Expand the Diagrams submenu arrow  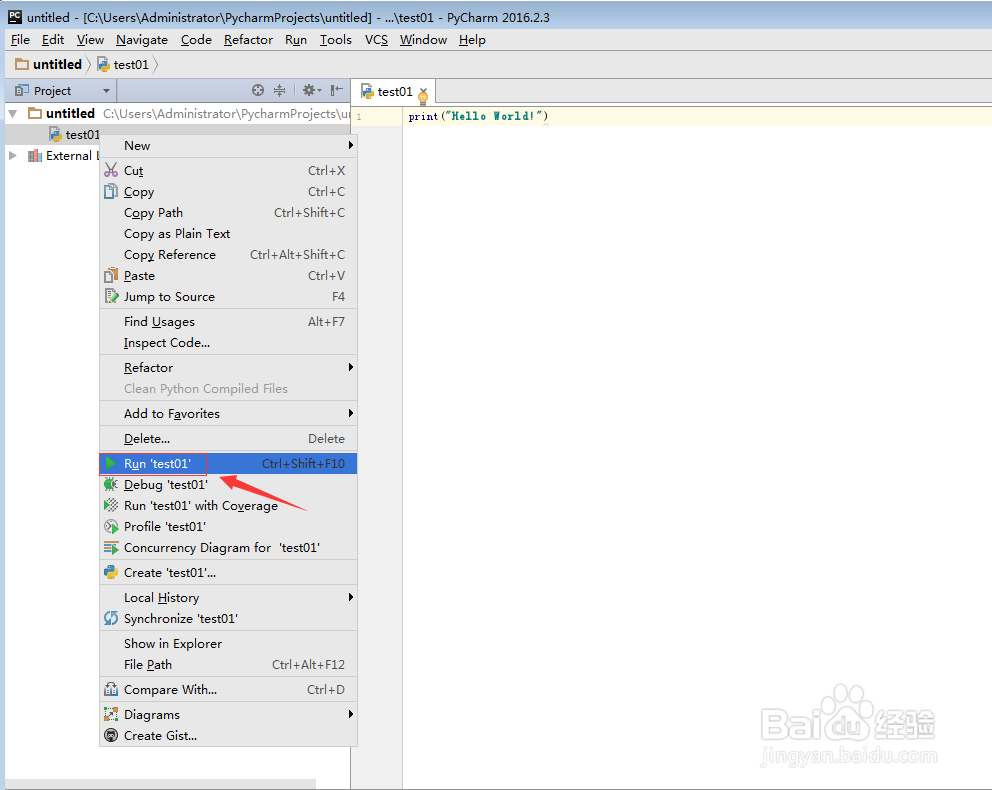(x=350, y=714)
